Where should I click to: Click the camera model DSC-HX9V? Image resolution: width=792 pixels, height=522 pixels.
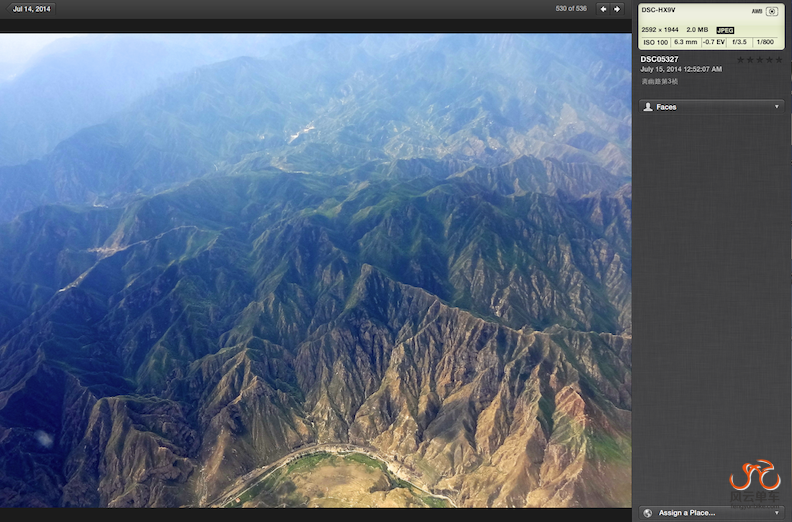point(658,10)
